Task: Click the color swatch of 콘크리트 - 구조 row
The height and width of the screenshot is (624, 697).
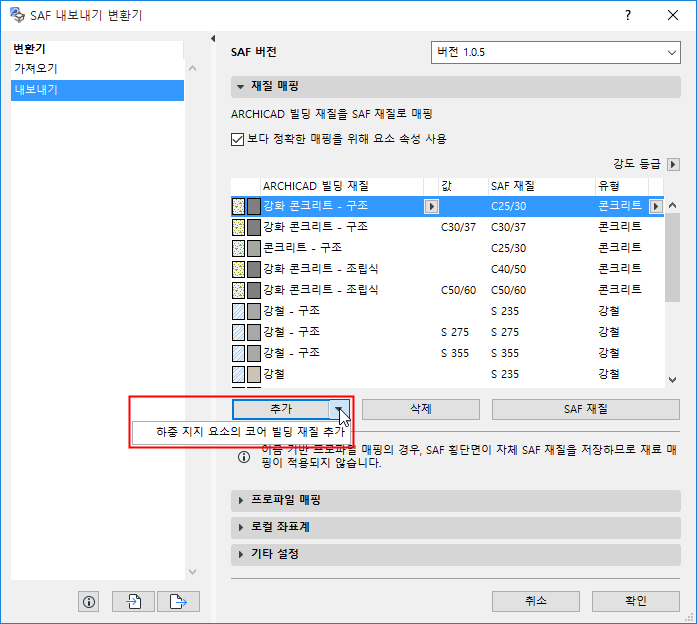Action: point(254,248)
